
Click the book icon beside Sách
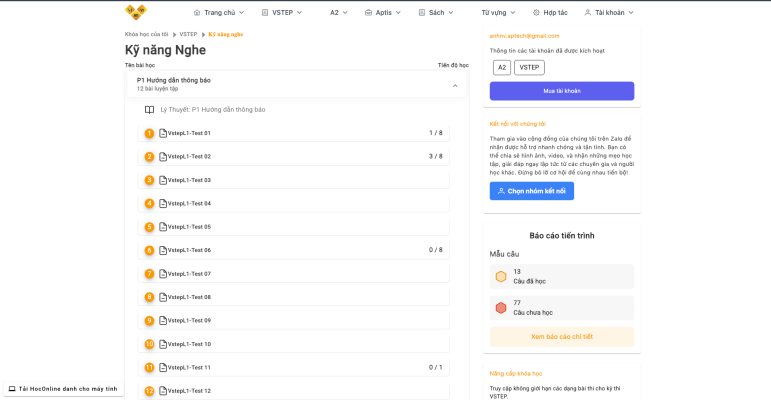(x=422, y=12)
